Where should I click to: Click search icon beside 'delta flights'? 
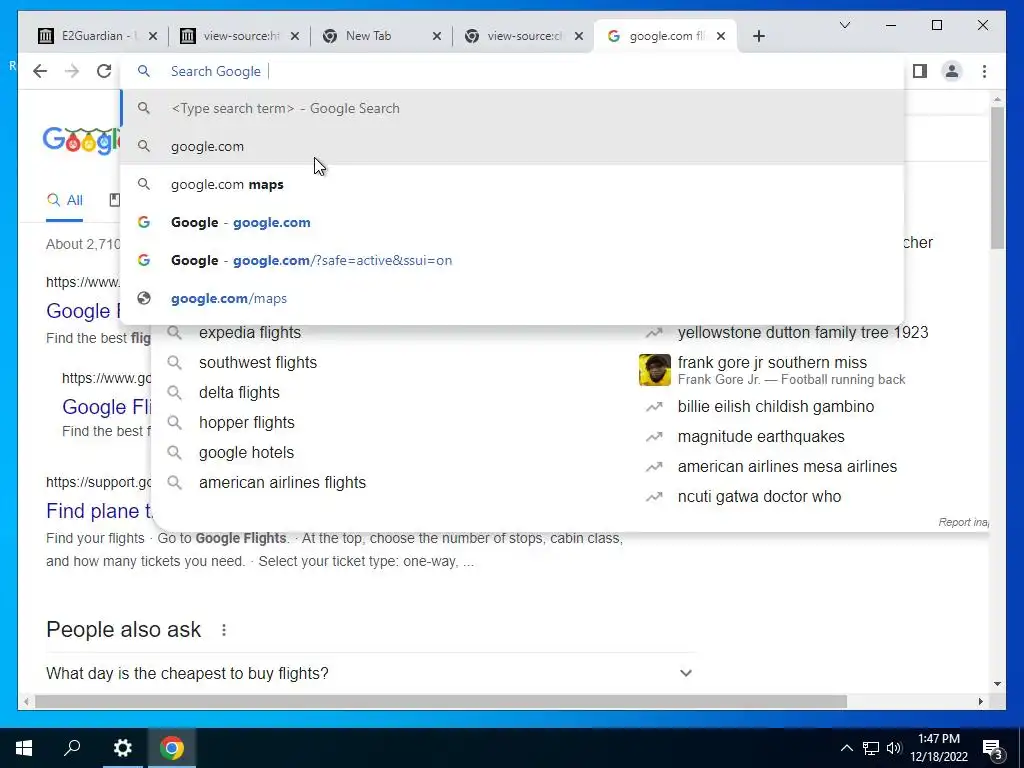pos(174,392)
